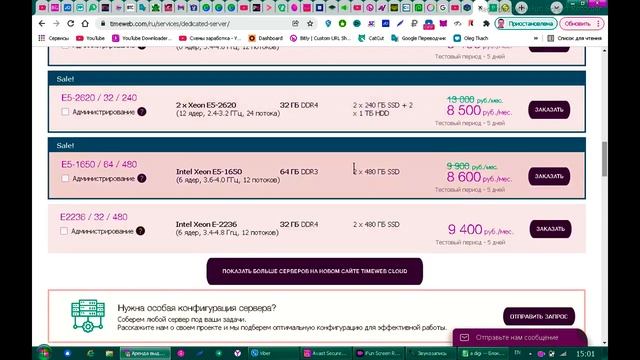This screenshot has height=360, width=640.
Task: Open the Блокнот taskbar item
Action: click(484, 353)
